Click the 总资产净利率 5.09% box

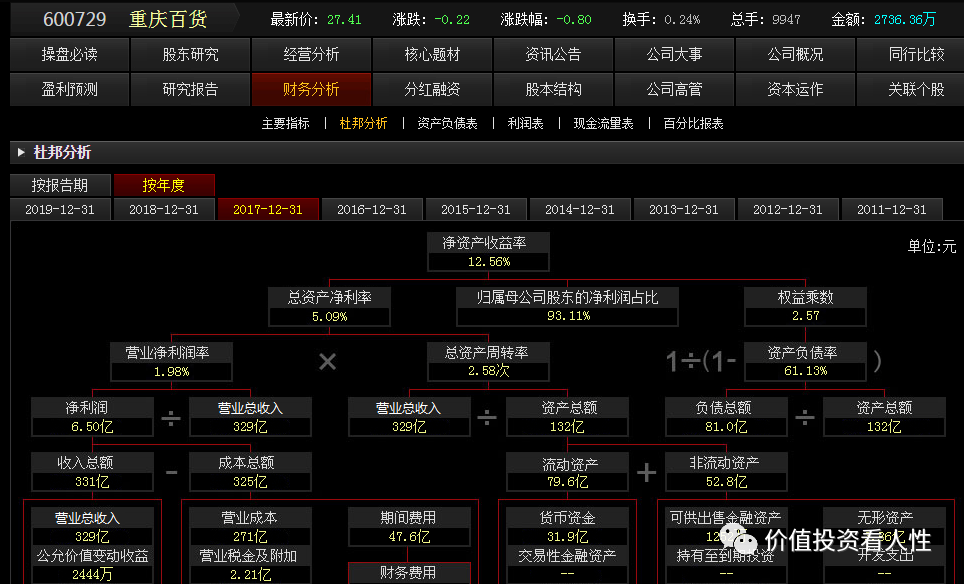[x=330, y=307]
